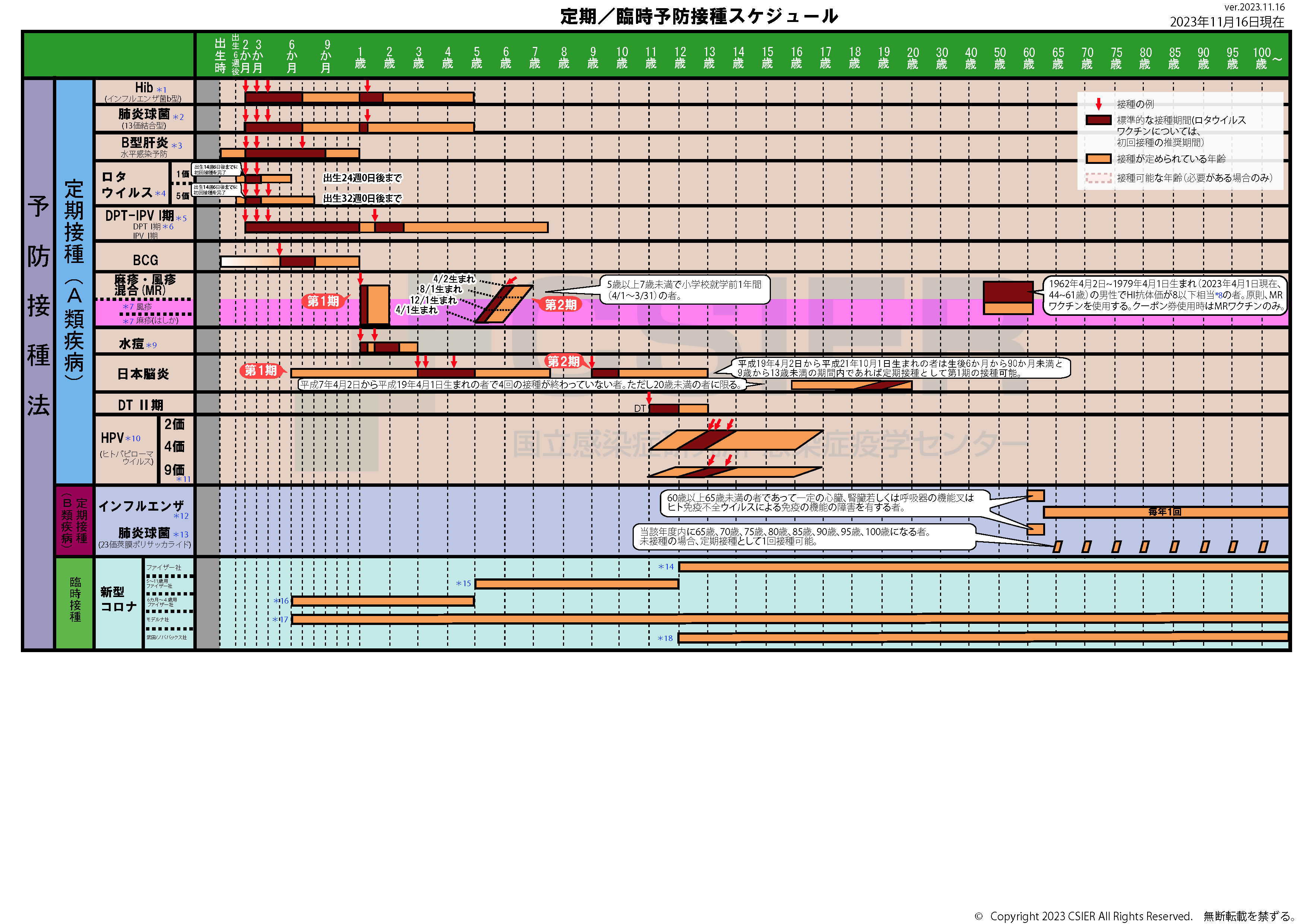1307x924 pixels.
Task: Click the 定期接種（A類疾病） vertical heading
Action: point(74,280)
